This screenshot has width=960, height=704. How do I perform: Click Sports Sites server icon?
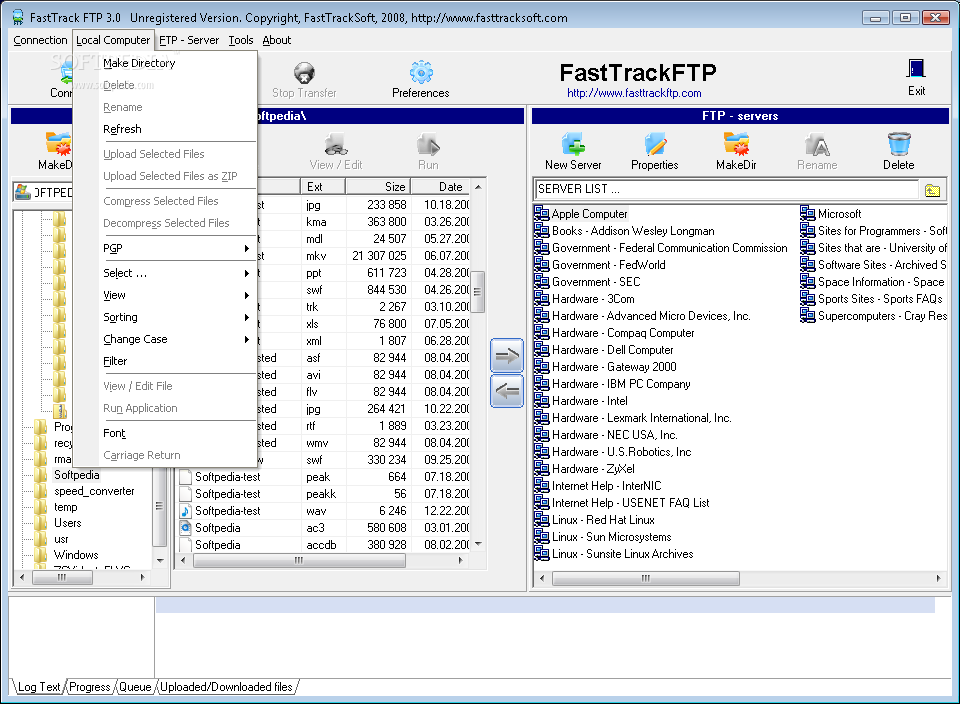coord(808,298)
